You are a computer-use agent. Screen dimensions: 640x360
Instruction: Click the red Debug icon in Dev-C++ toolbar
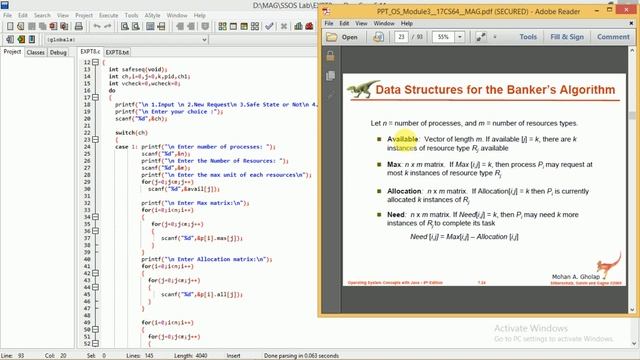pos(309,26)
